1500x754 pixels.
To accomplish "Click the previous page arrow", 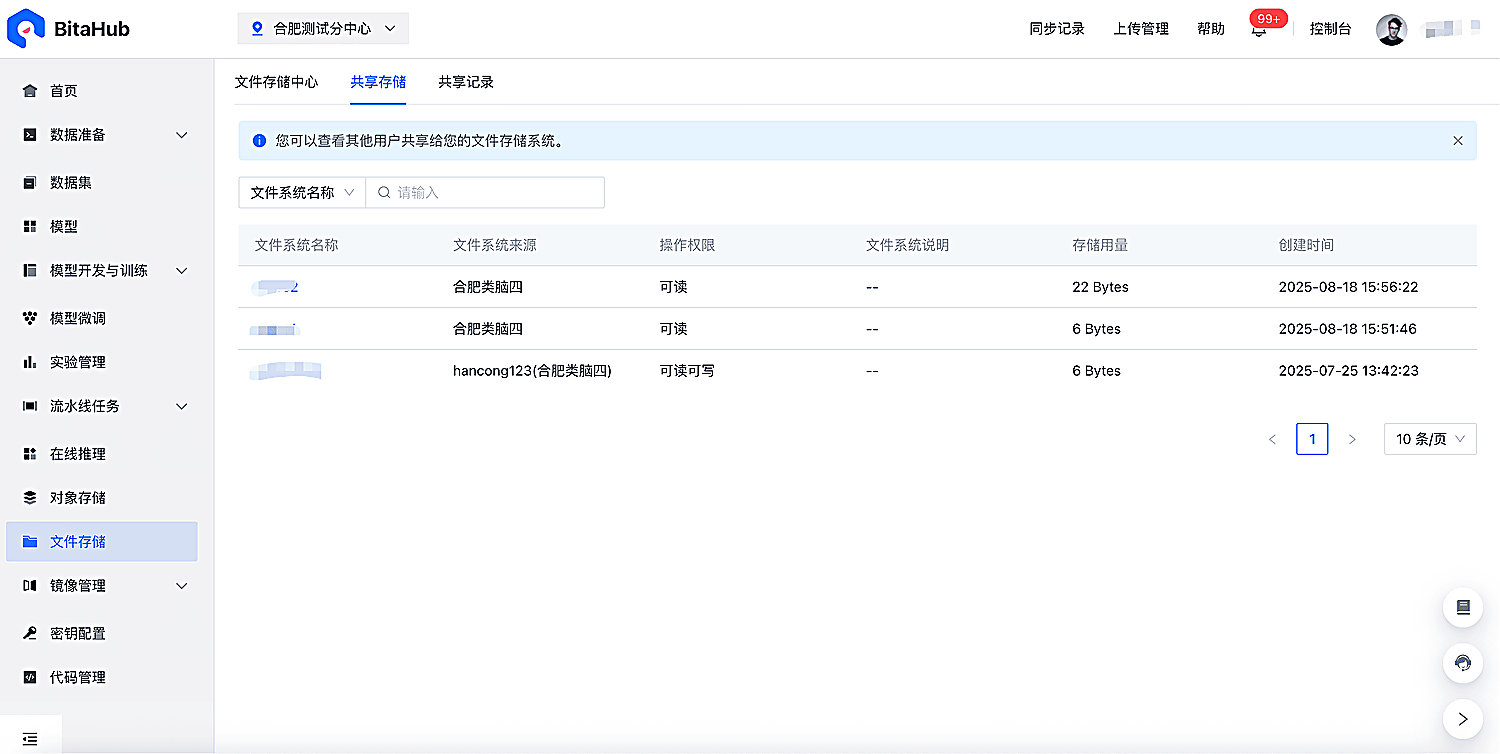I will (x=1272, y=439).
